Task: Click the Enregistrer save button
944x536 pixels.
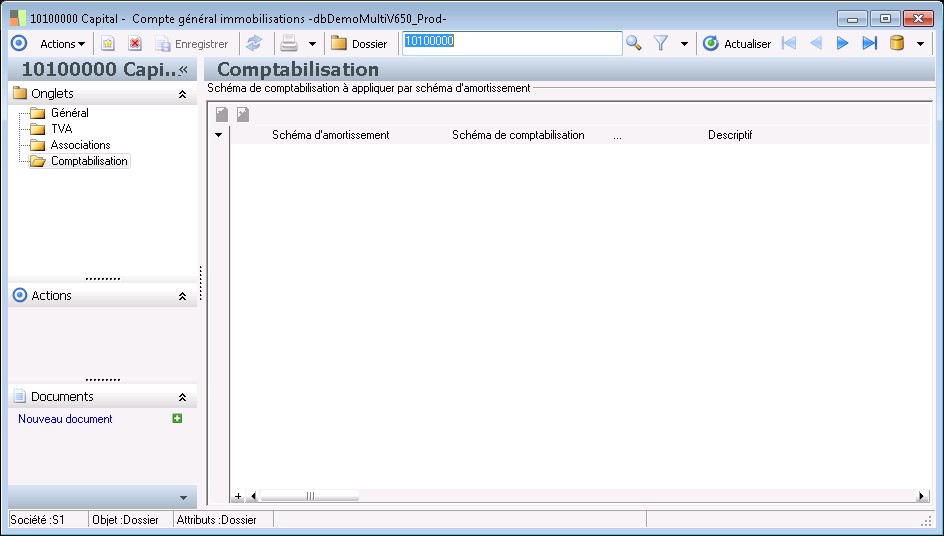Action: tap(192, 44)
